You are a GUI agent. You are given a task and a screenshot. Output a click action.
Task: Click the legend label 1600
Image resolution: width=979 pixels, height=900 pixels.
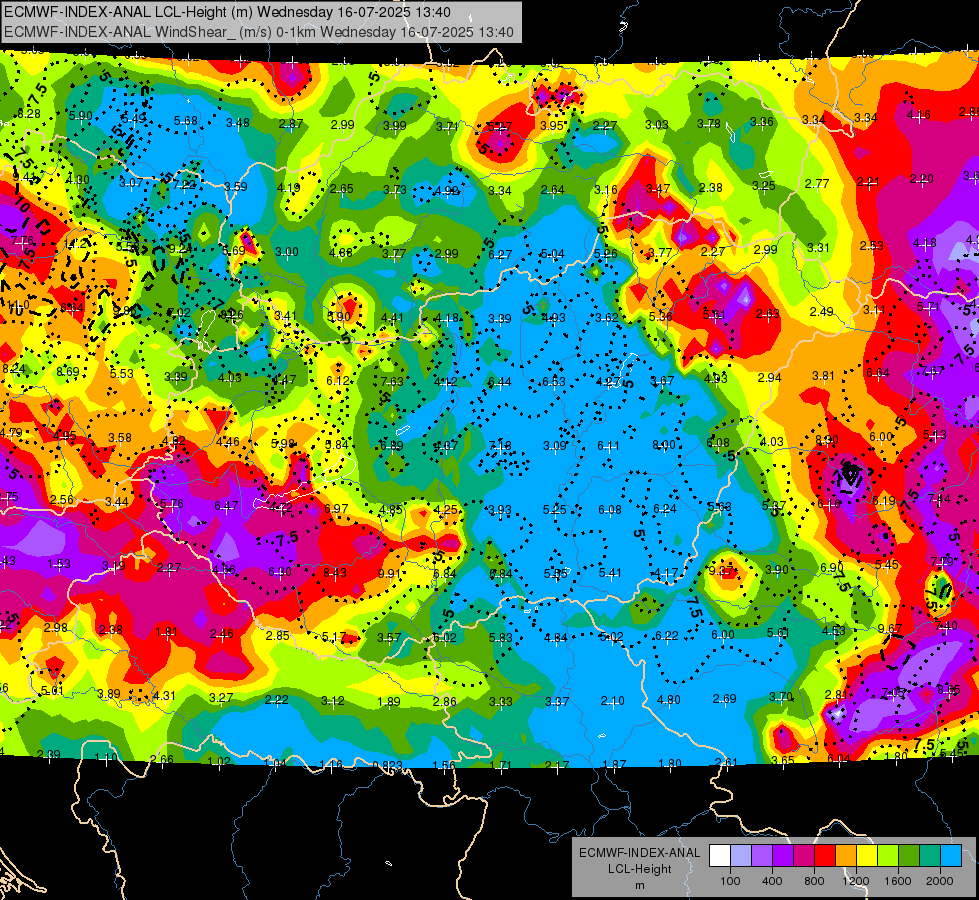(x=897, y=881)
